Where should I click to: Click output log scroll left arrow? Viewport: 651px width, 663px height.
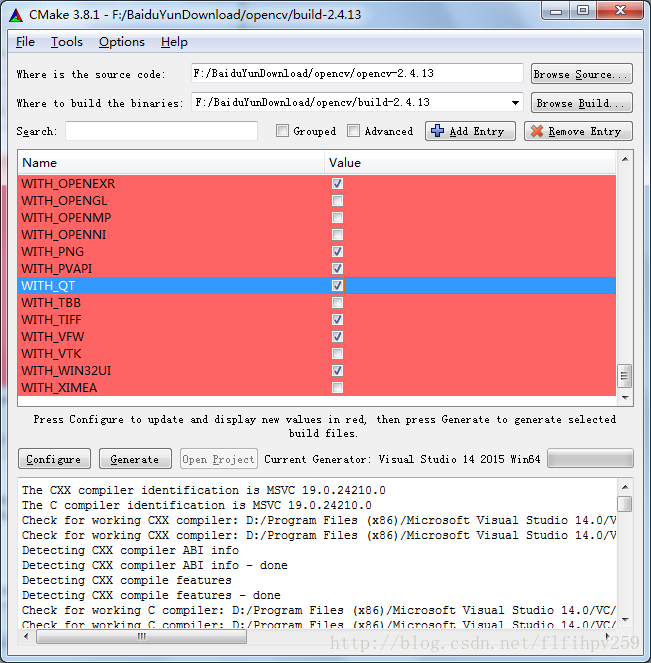(x=26, y=636)
